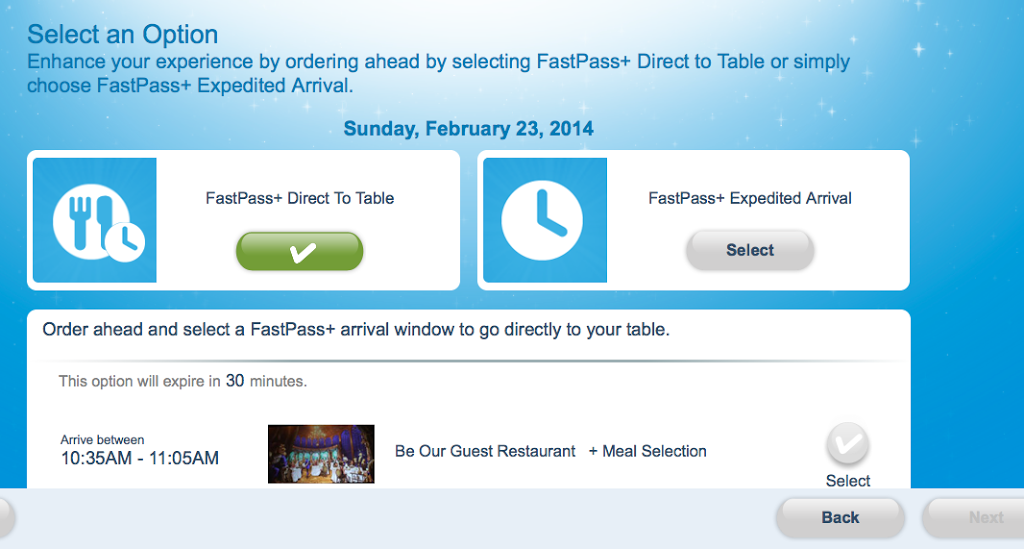Screen dimensions: 1024x549
Task: Check the round Select circle for arrival window
Action: [848, 444]
